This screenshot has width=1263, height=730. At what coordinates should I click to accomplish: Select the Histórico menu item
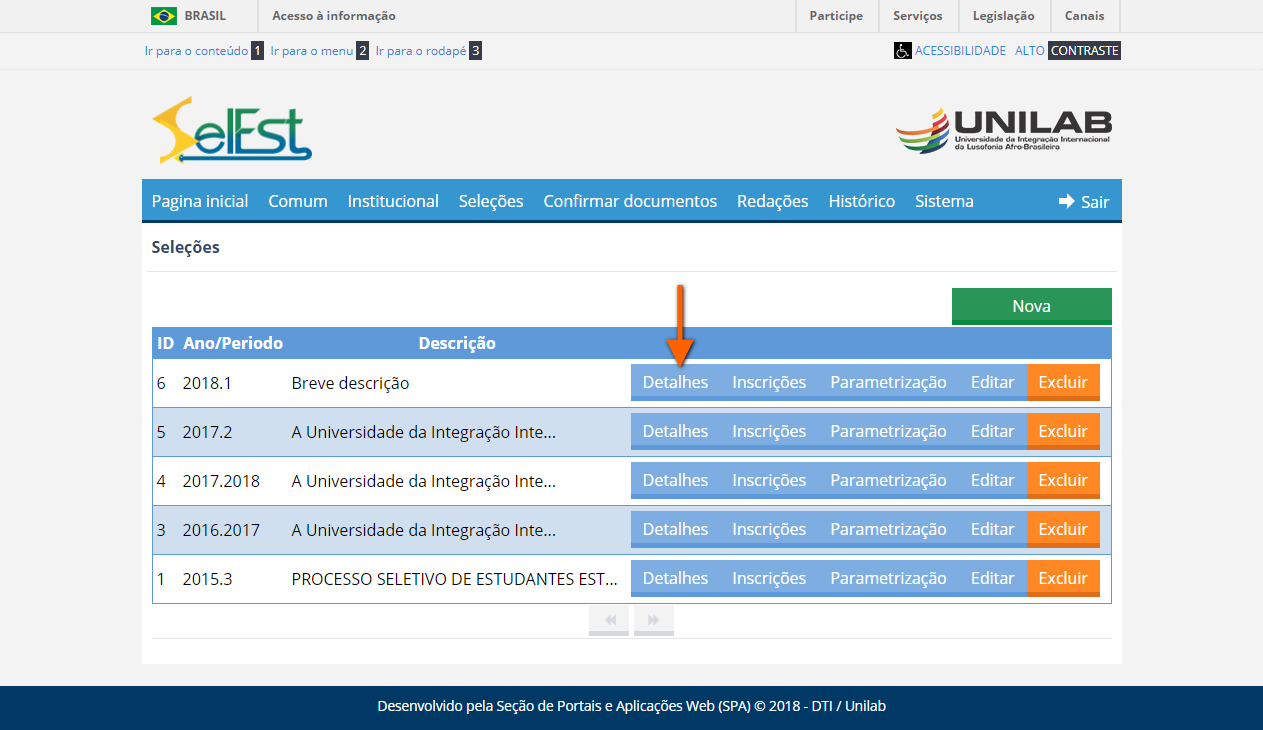(861, 201)
